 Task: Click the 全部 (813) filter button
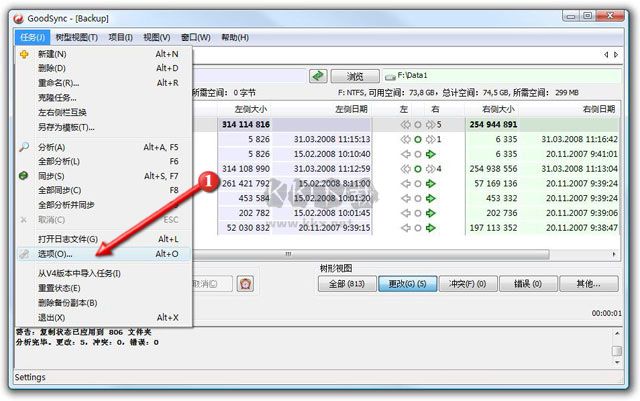pyautogui.click(x=347, y=284)
